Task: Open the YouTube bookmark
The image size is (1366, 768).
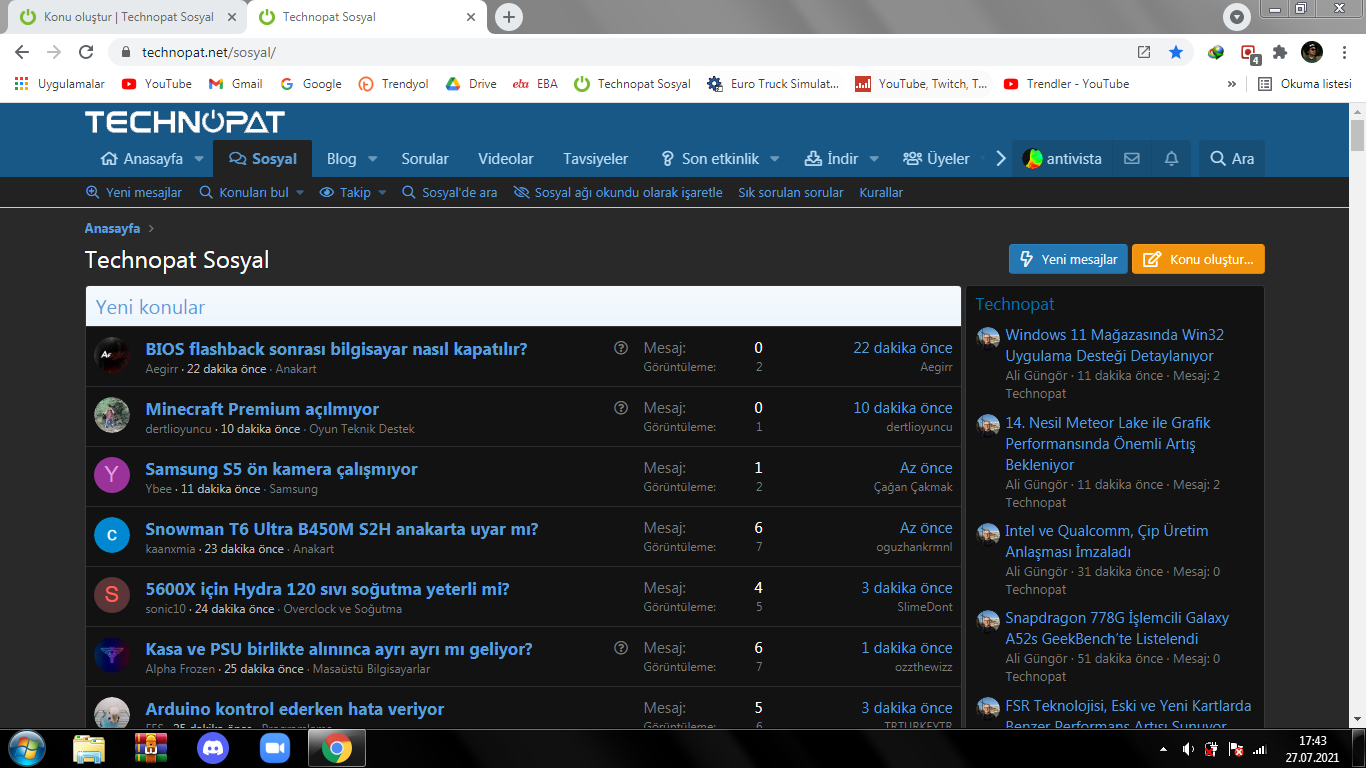Action: (x=157, y=84)
